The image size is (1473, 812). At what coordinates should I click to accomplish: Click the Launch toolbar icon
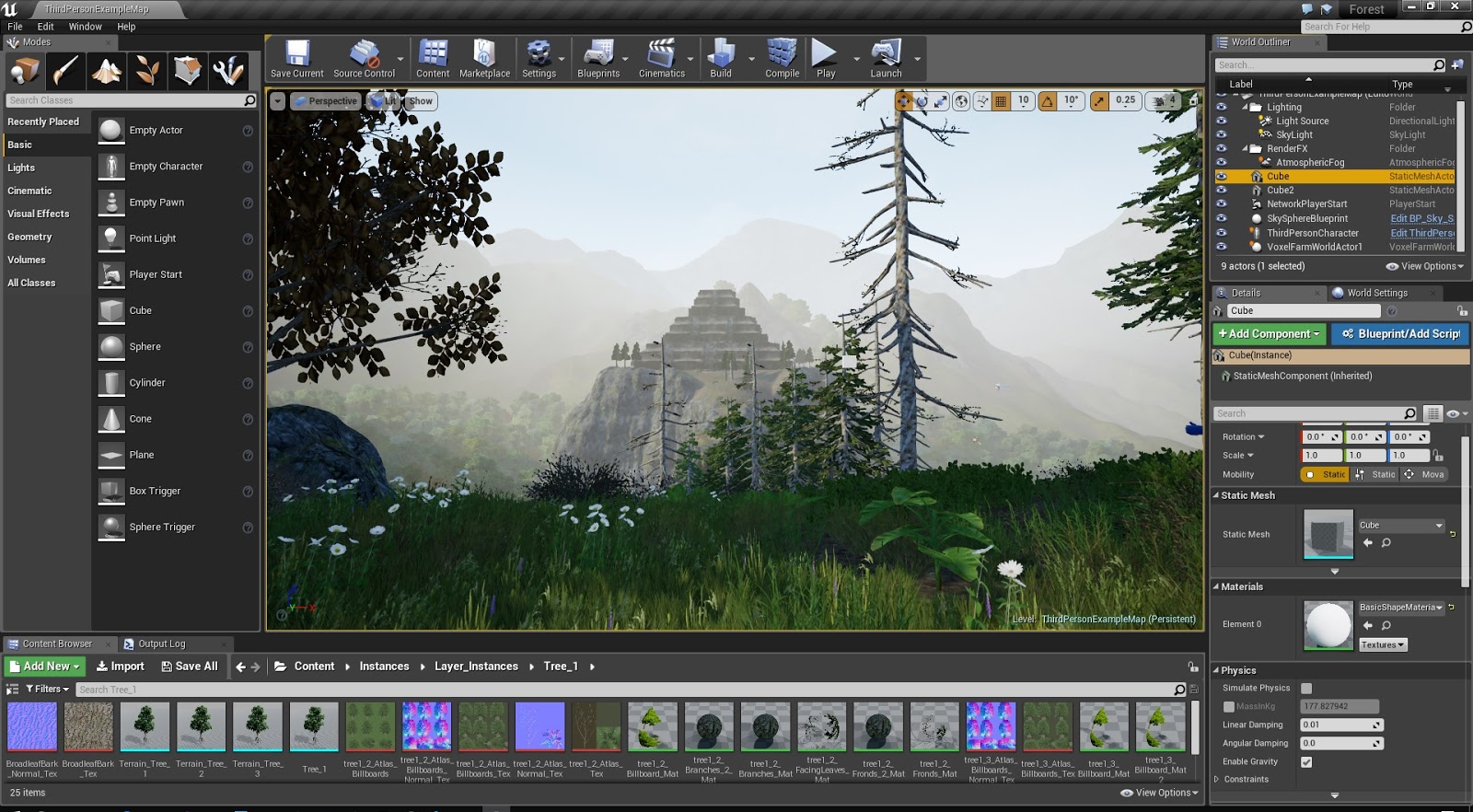coord(886,59)
